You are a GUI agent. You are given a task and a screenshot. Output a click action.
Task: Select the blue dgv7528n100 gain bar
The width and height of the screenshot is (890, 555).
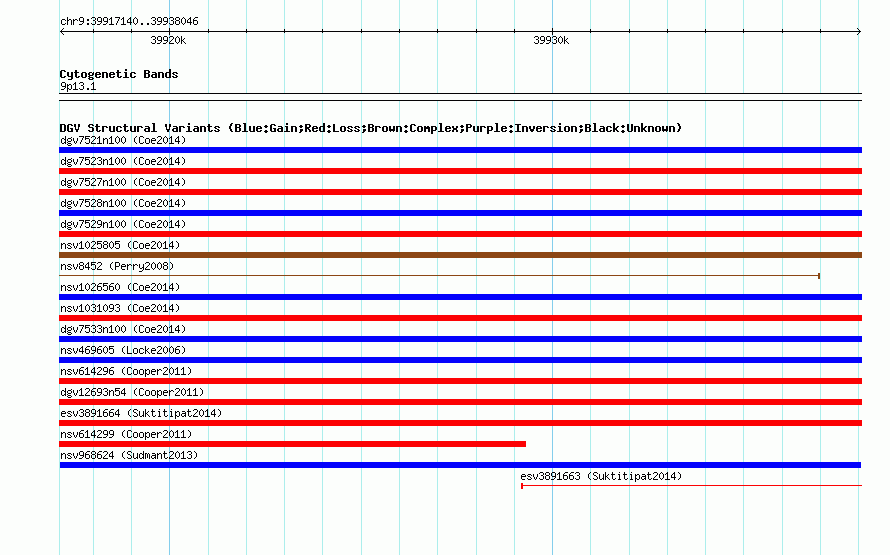(x=460, y=213)
